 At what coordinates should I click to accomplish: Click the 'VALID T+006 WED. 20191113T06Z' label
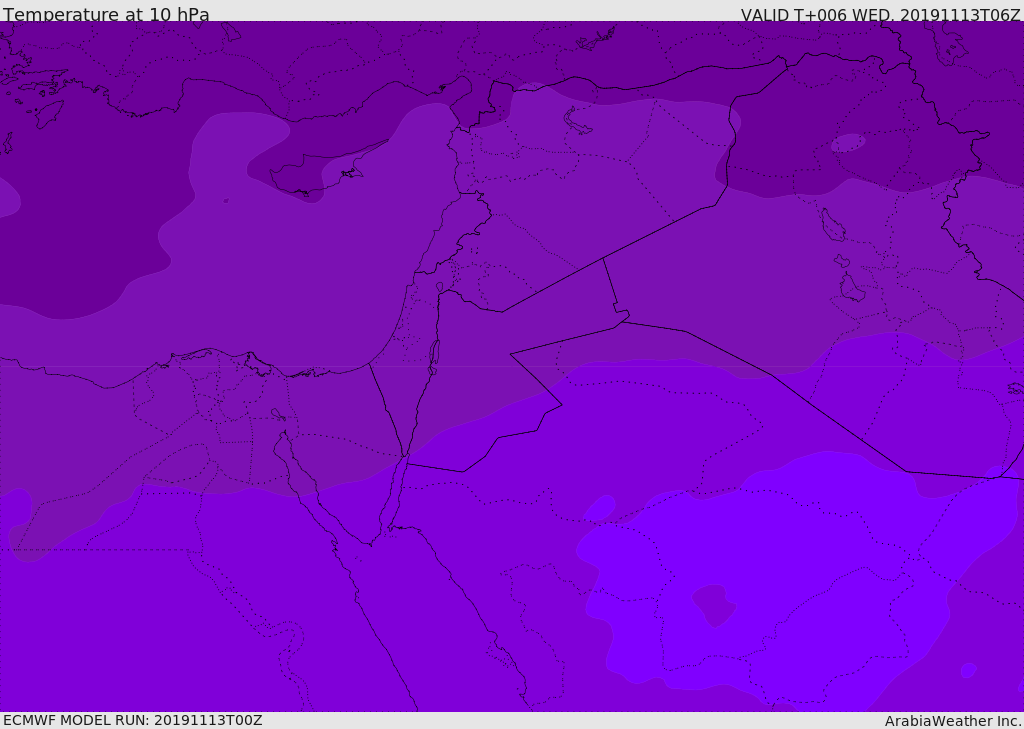[880, 14]
